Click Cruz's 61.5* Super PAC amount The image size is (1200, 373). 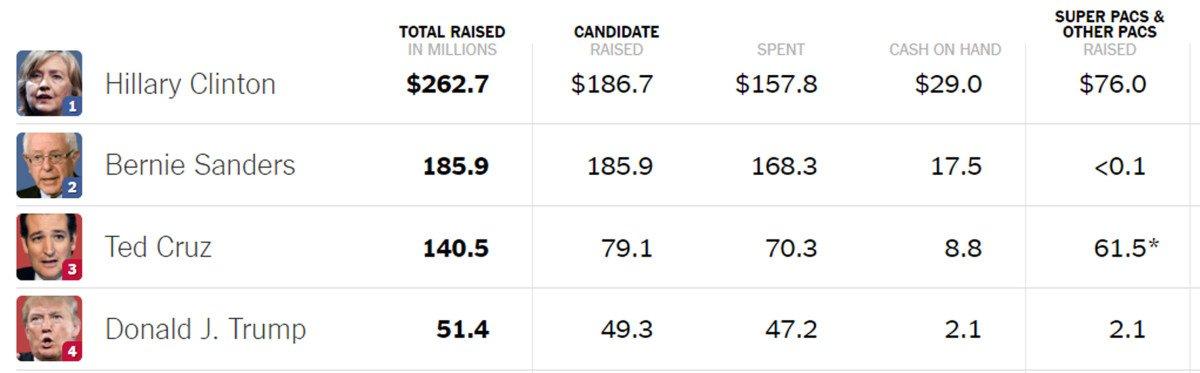click(x=1126, y=247)
